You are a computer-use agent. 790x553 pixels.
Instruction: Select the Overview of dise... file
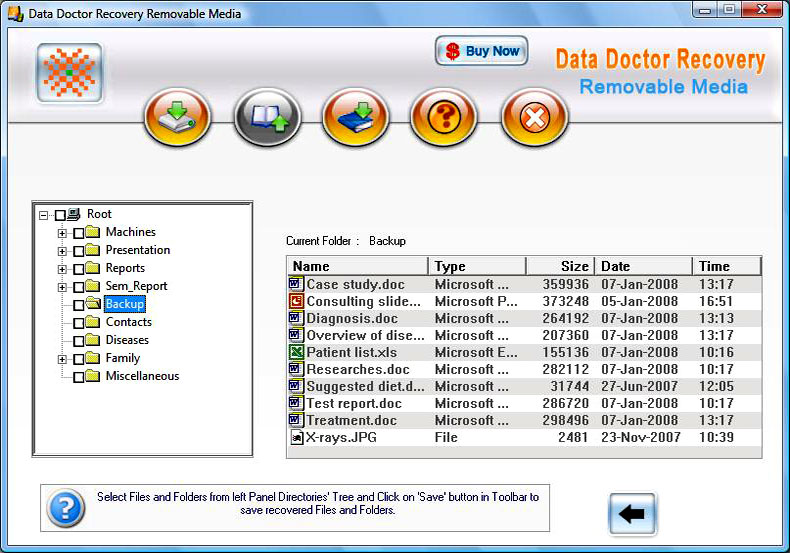[524, 335]
